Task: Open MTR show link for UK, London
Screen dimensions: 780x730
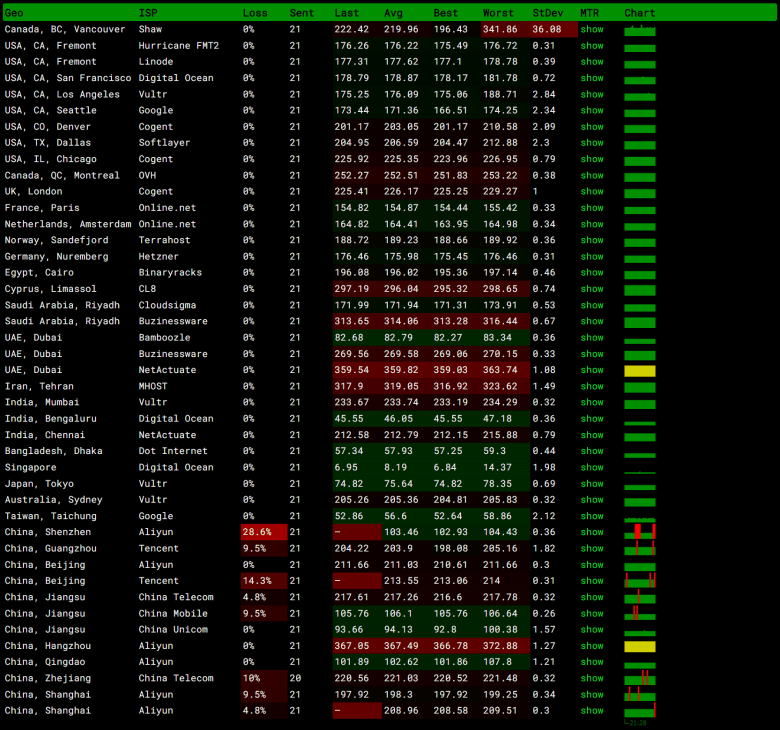Action: (x=592, y=192)
